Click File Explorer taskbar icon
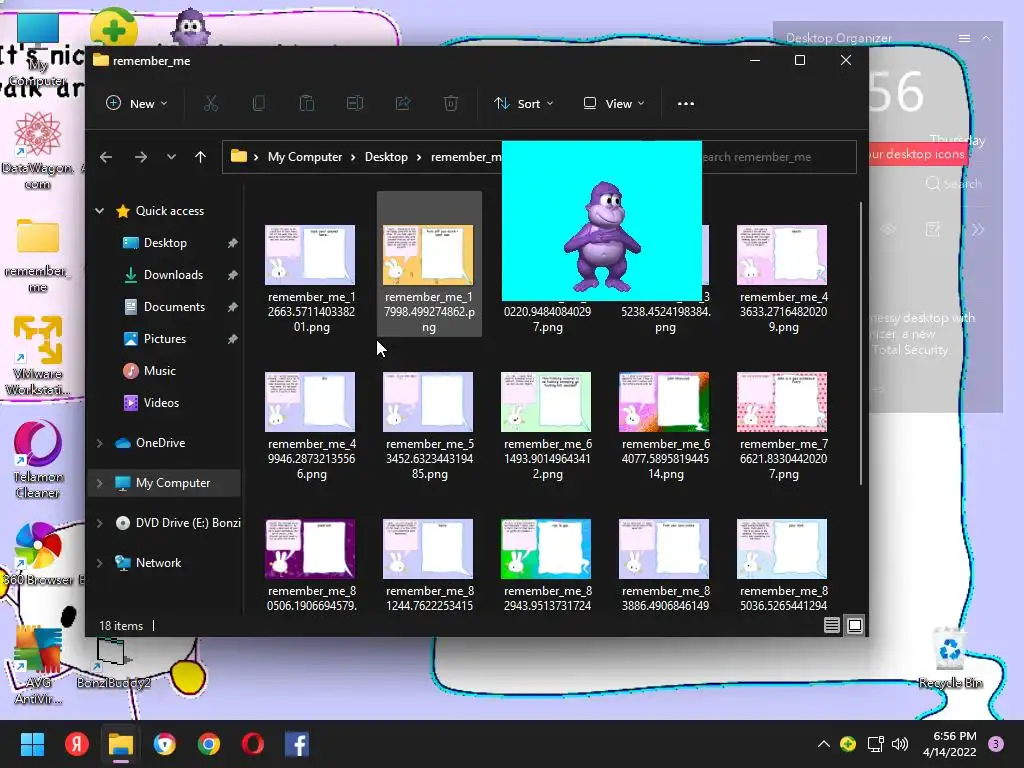Screen dimensions: 1024x768 click(121, 744)
